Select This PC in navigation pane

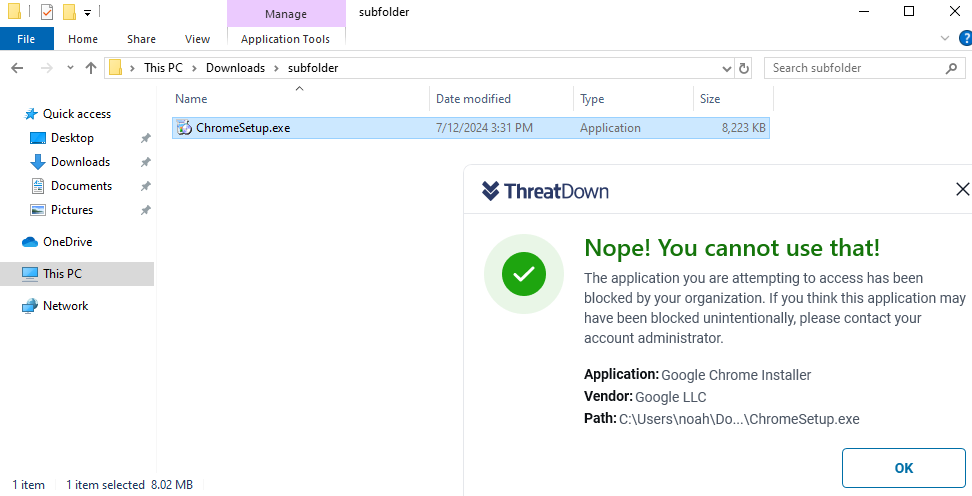77,273
